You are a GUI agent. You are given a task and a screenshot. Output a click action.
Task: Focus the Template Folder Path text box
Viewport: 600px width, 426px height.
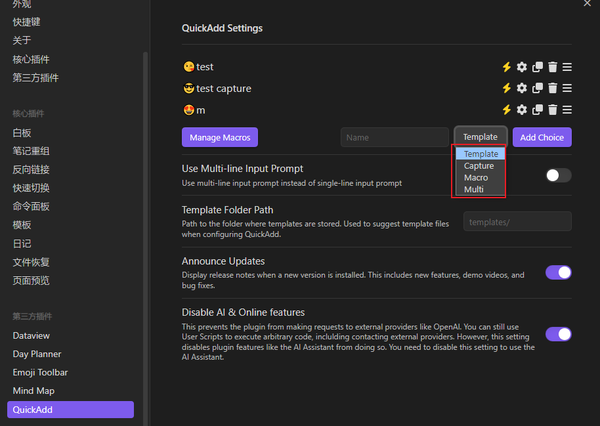[517, 221]
